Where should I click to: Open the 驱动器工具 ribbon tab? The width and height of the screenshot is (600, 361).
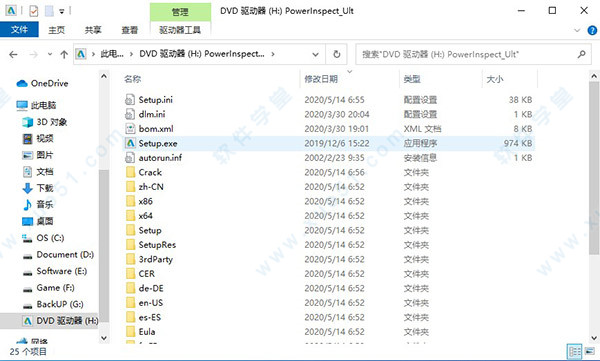coord(180,30)
